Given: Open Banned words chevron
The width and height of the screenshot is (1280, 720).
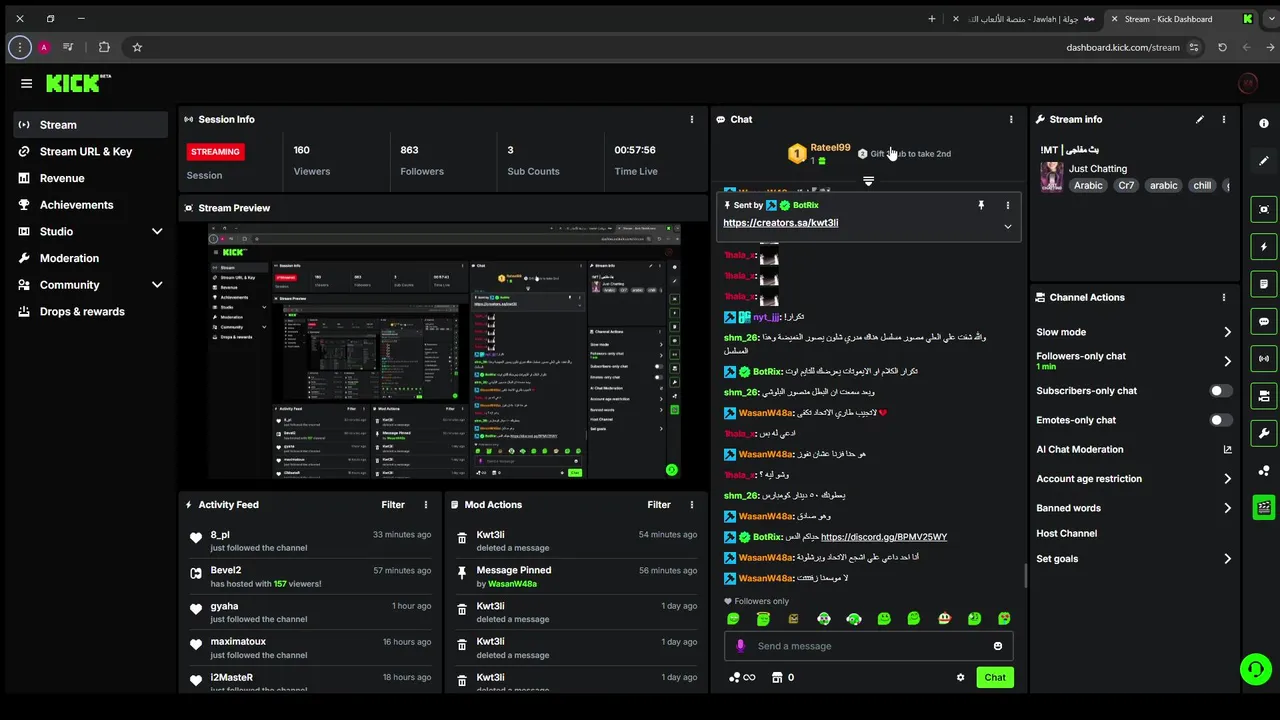Looking at the screenshot, I should click(1227, 508).
